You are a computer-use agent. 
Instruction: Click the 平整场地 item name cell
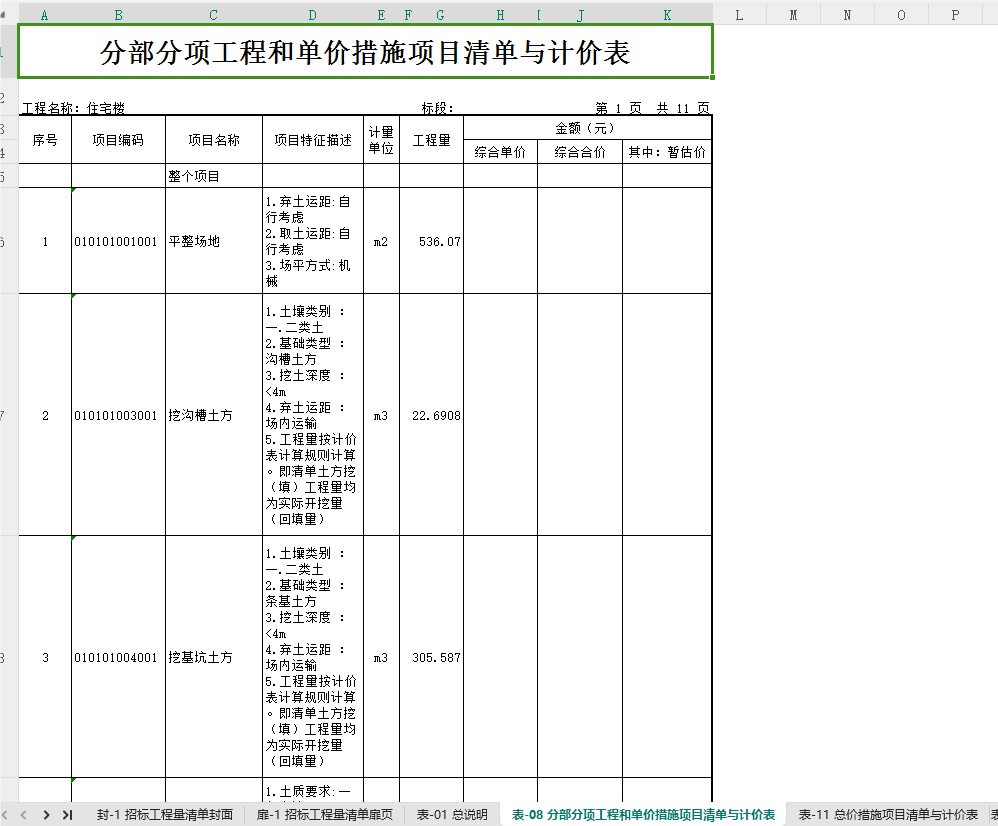pos(214,241)
